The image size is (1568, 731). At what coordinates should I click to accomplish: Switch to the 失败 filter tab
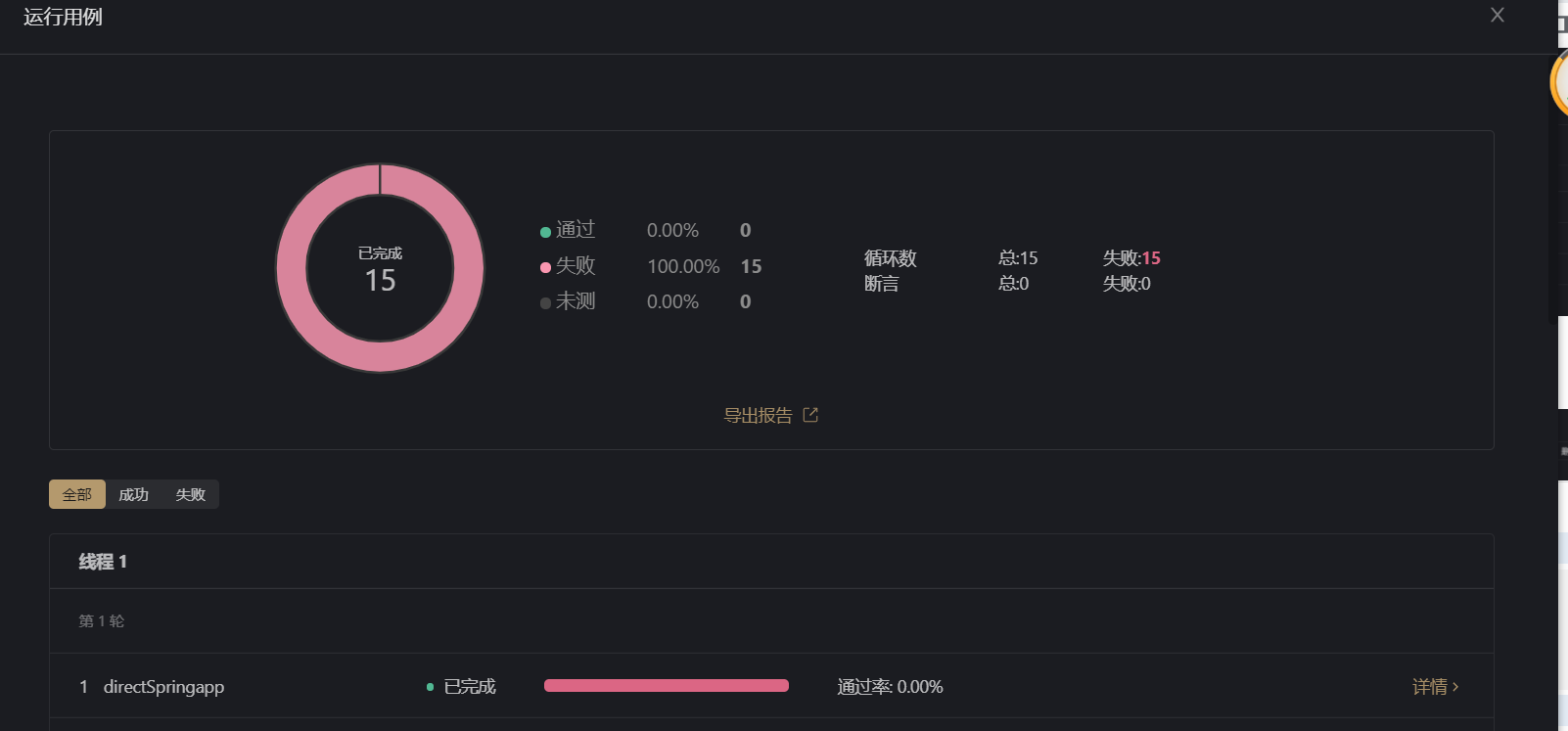190,494
